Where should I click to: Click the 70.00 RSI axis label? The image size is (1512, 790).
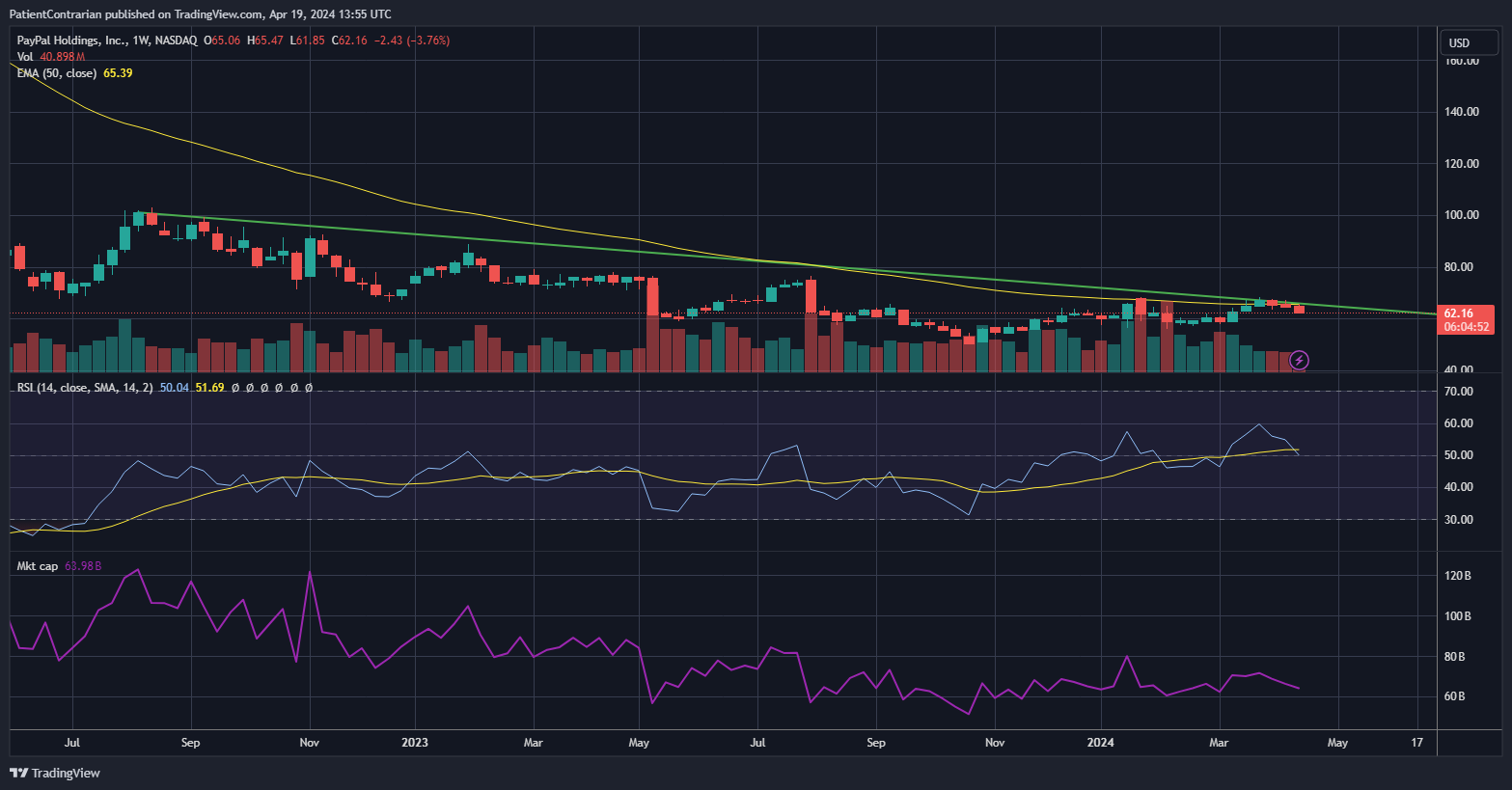[1458, 392]
